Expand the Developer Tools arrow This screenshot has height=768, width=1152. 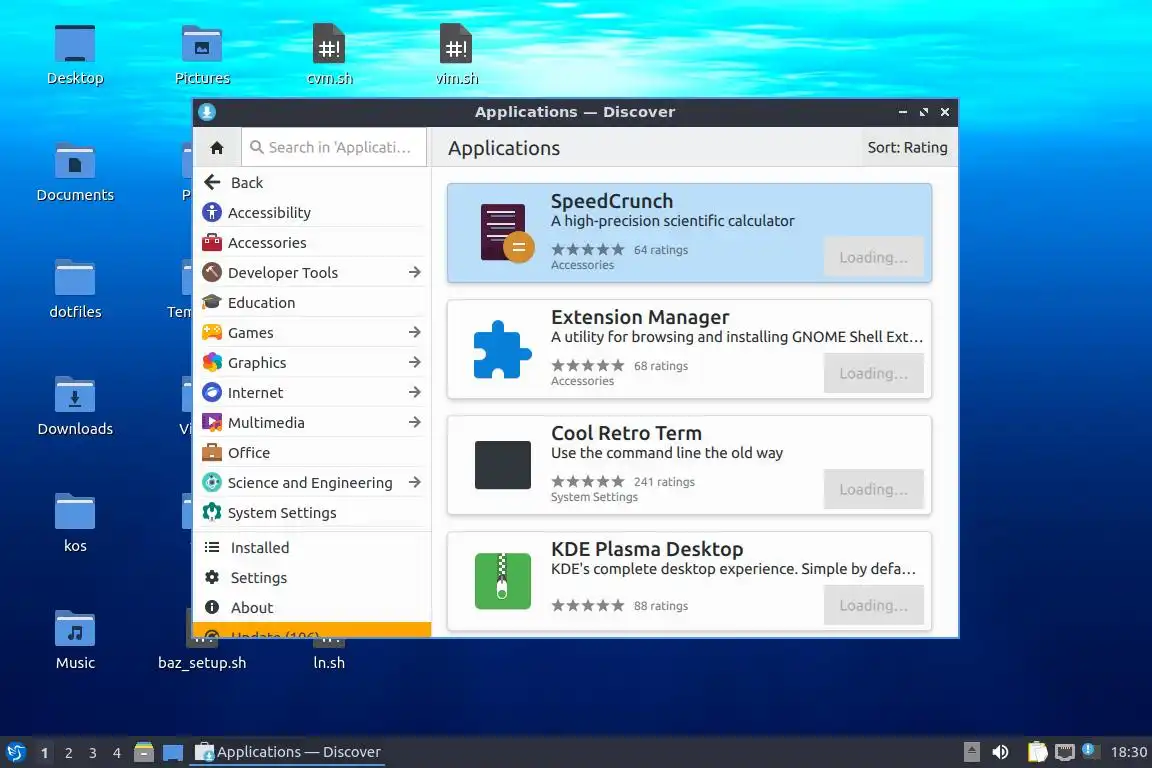click(x=414, y=272)
